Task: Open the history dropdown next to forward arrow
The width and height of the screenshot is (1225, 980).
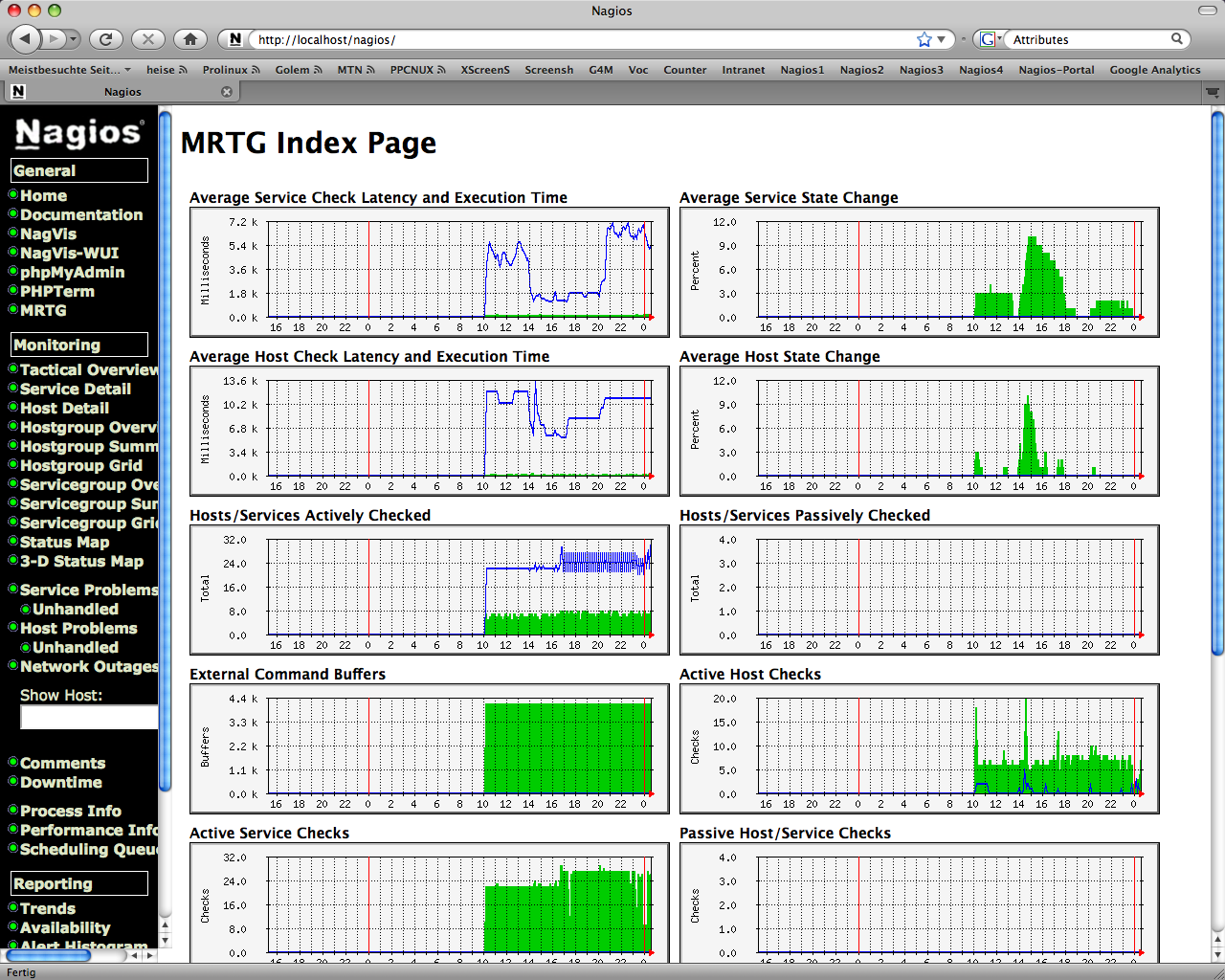Action: point(75,39)
